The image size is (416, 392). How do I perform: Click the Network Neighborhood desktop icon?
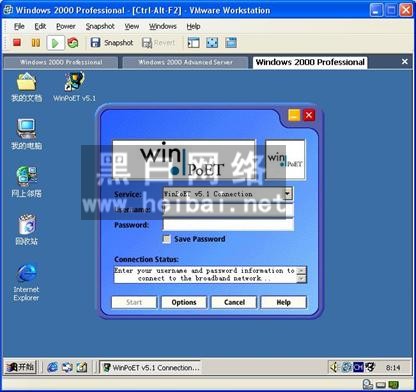pos(26,182)
